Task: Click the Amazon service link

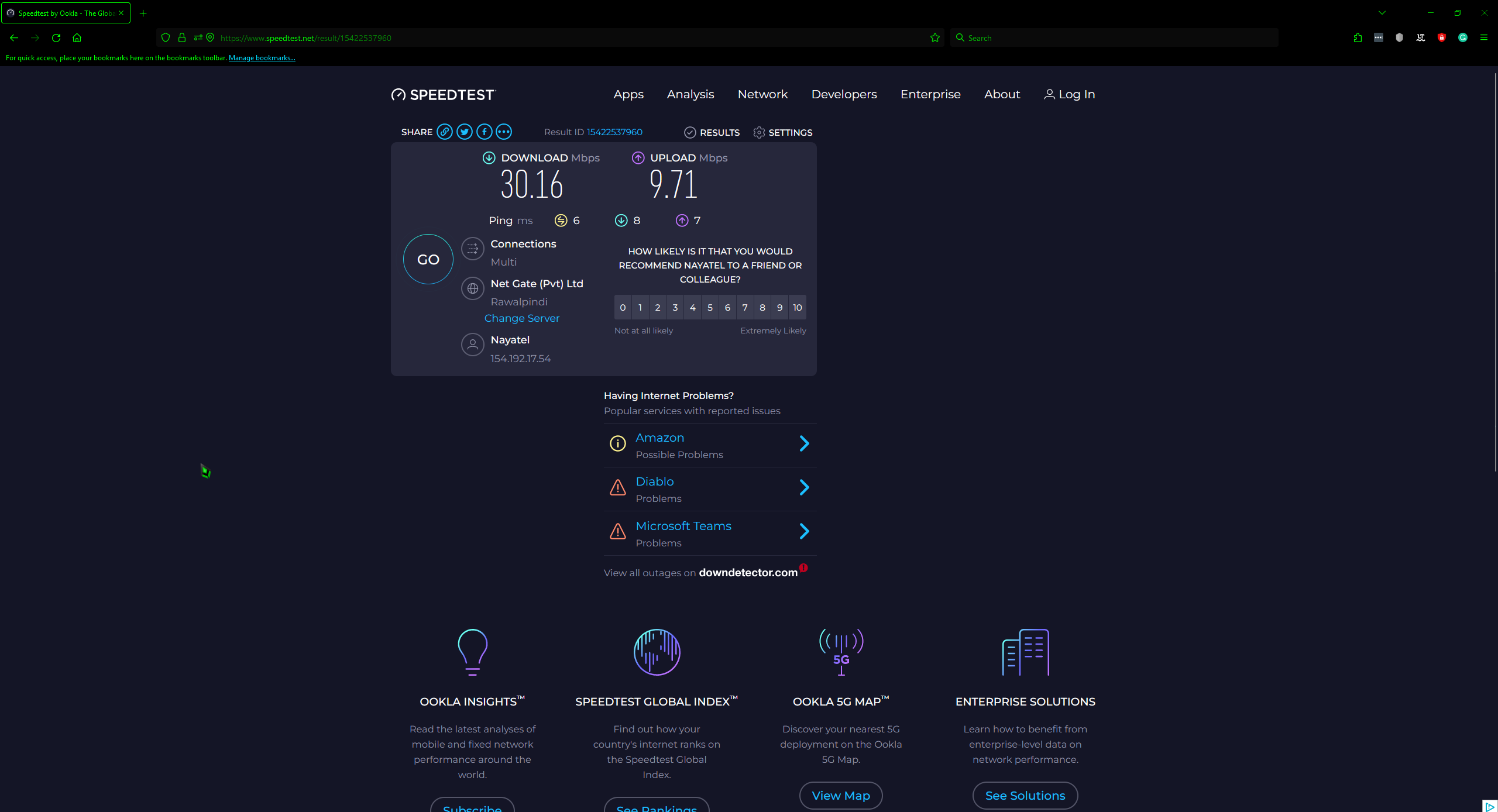Action: pyautogui.click(x=659, y=438)
